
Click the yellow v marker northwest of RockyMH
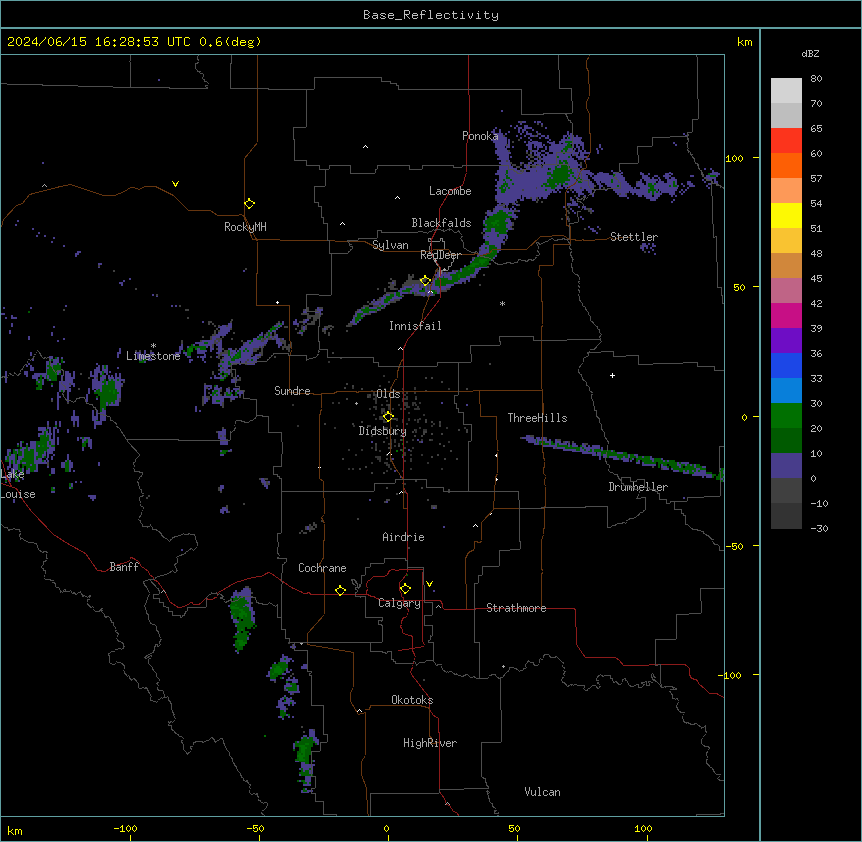175,184
